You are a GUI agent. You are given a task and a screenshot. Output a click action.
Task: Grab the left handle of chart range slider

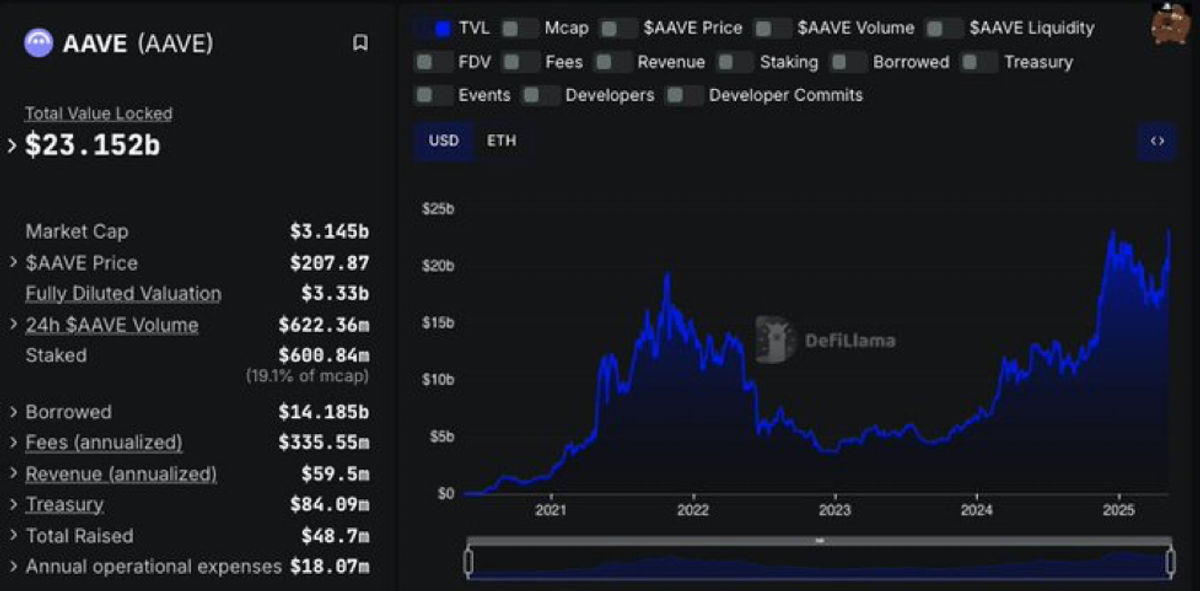pos(468,562)
